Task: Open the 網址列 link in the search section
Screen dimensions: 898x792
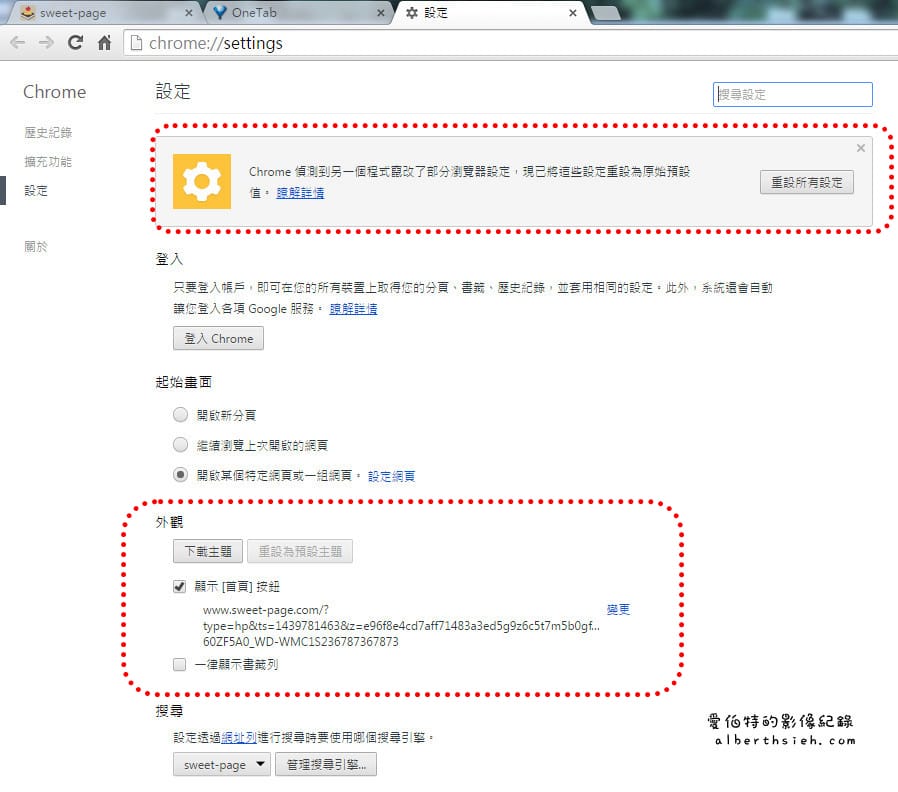Action: click(239, 738)
